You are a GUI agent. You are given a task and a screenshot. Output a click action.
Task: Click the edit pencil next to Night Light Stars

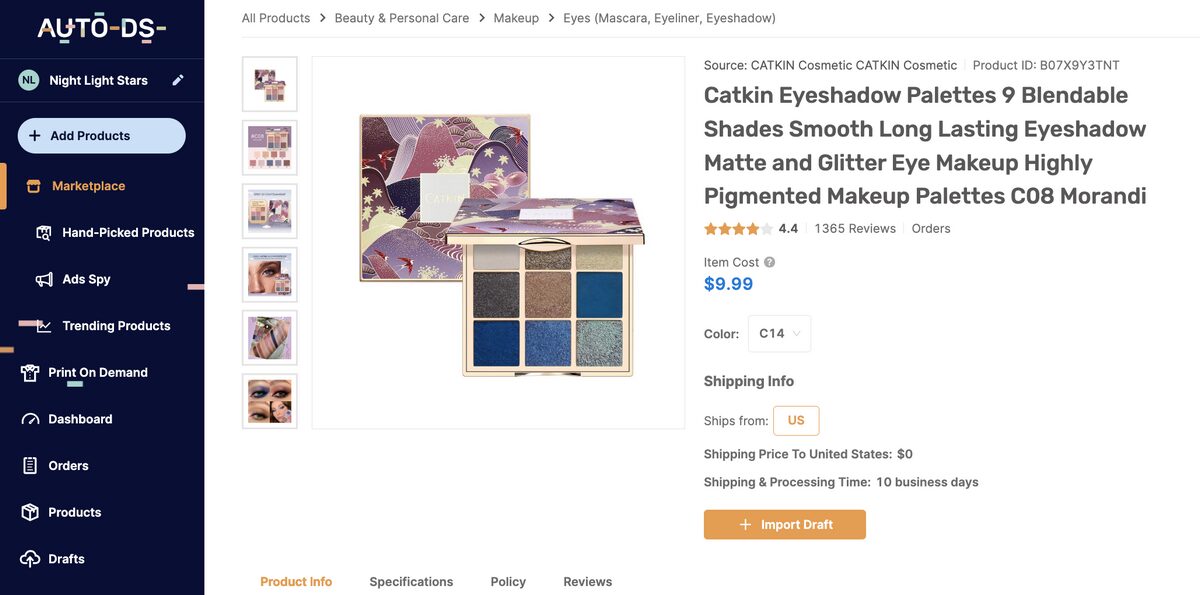[177, 78]
